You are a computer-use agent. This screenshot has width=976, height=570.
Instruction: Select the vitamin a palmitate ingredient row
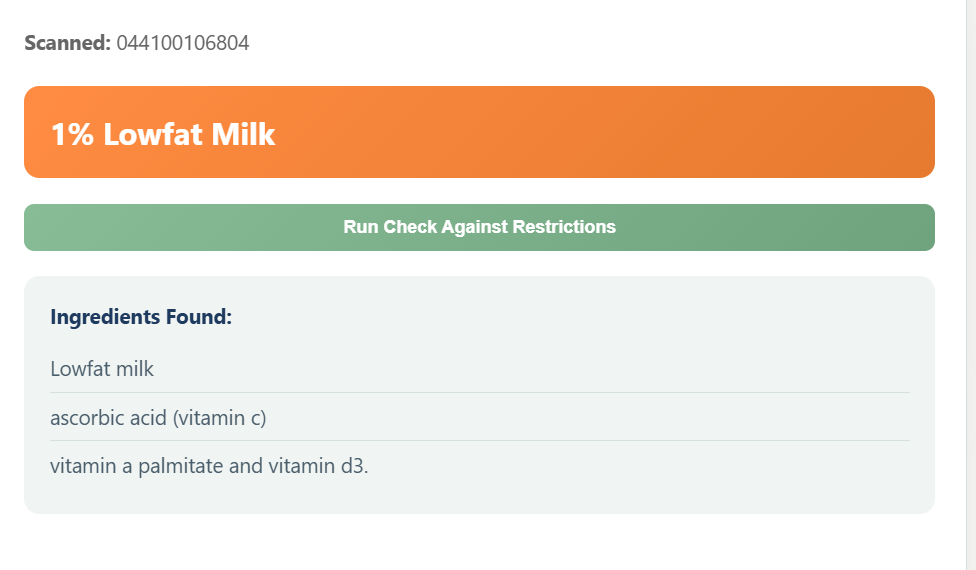pos(480,465)
